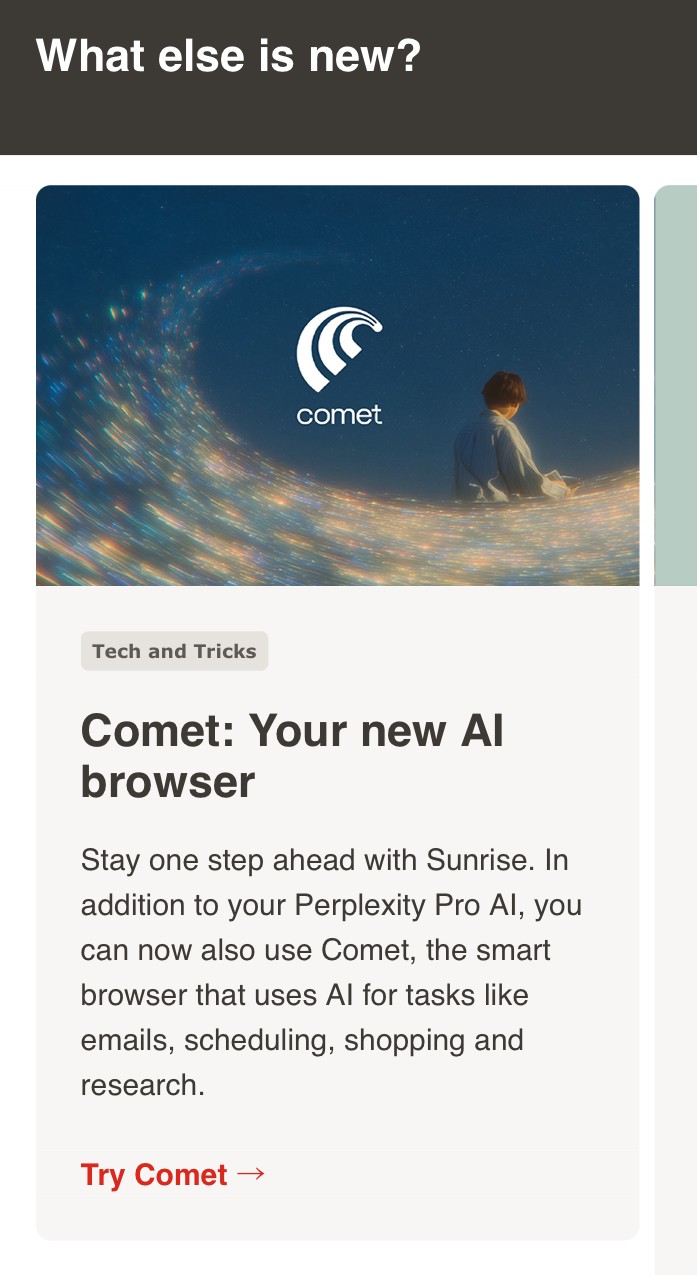Show the partially visible green card image
The height and width of the screenshot is (1275, 697).
point(676,385)
